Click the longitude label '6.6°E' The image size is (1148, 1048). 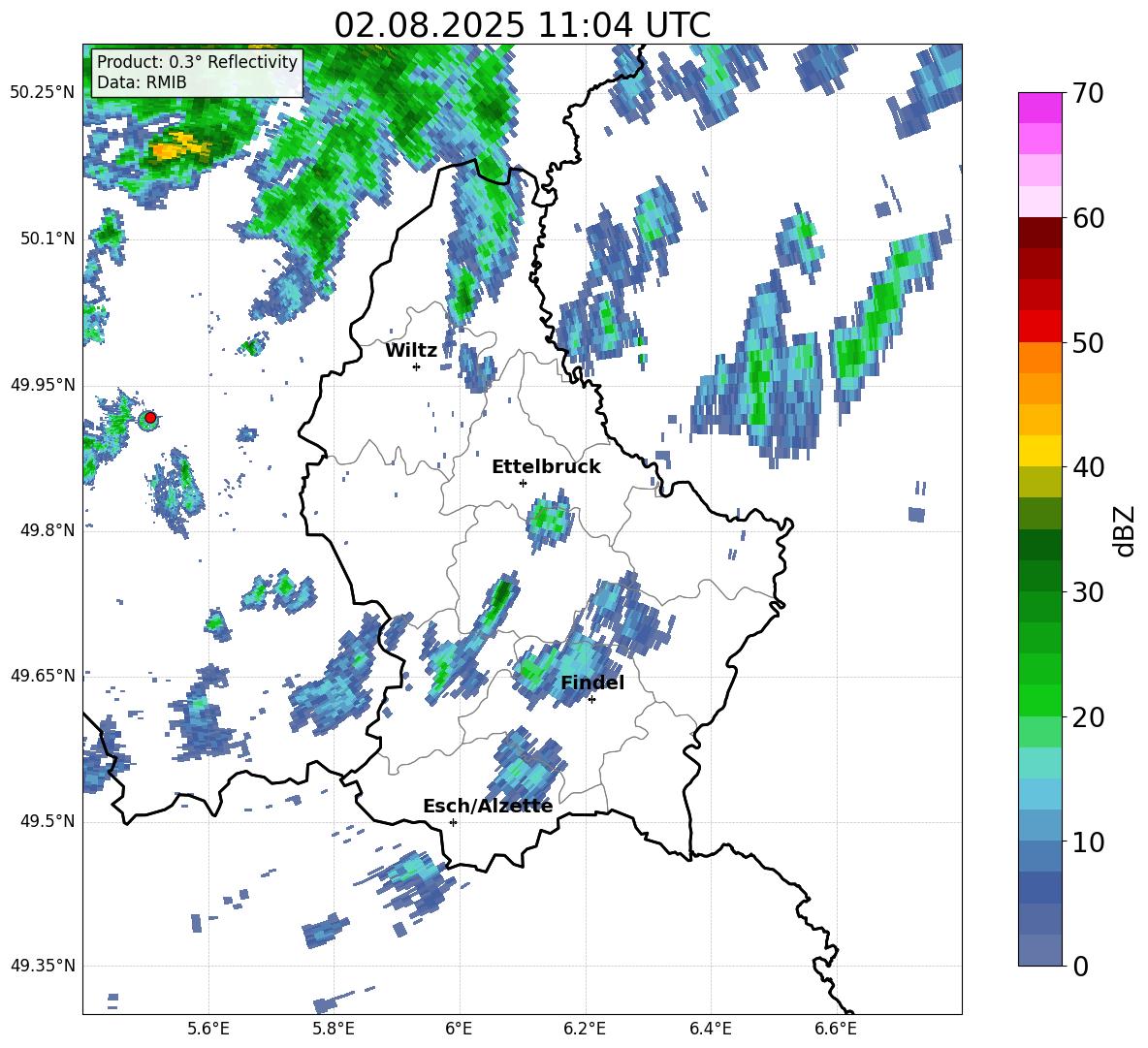[836, 1030]
